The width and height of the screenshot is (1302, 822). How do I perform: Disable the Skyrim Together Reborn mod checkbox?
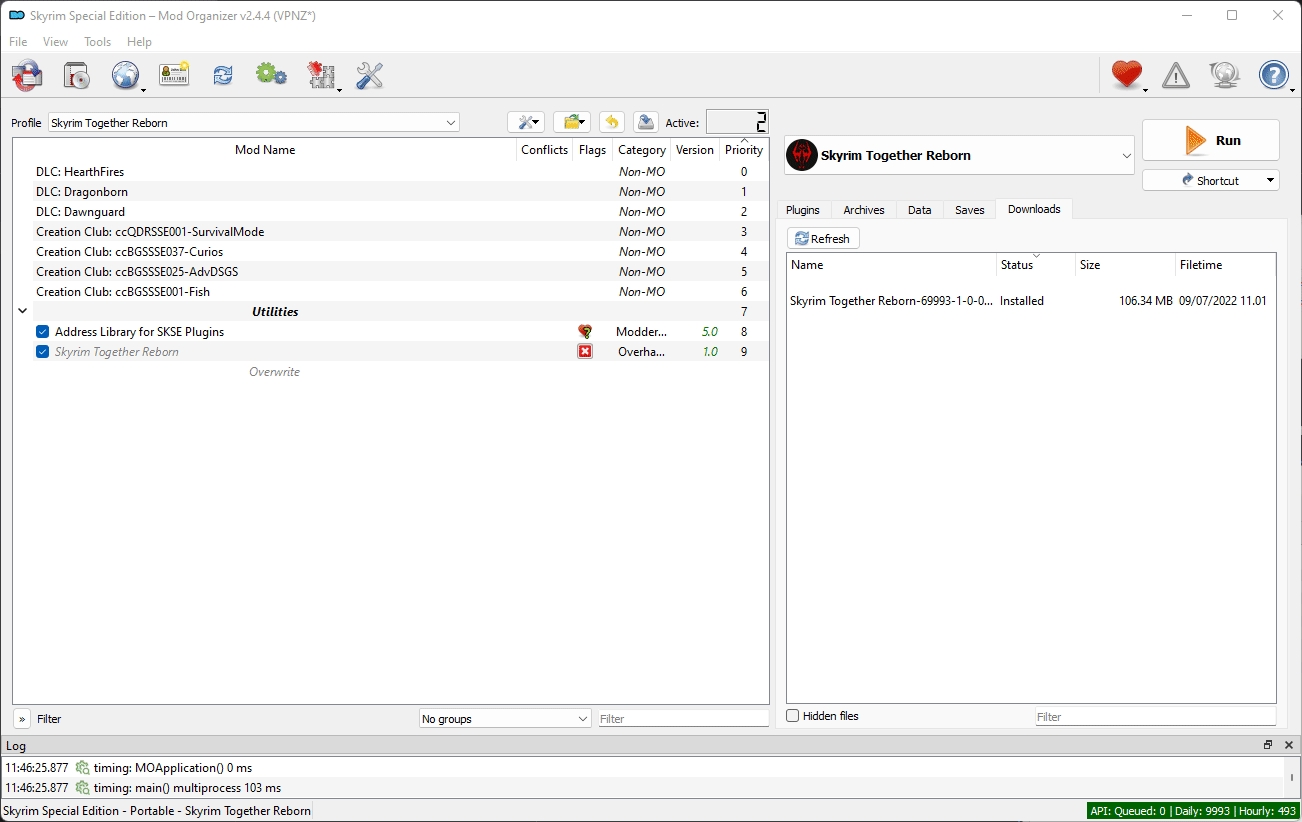coord(42,352)
